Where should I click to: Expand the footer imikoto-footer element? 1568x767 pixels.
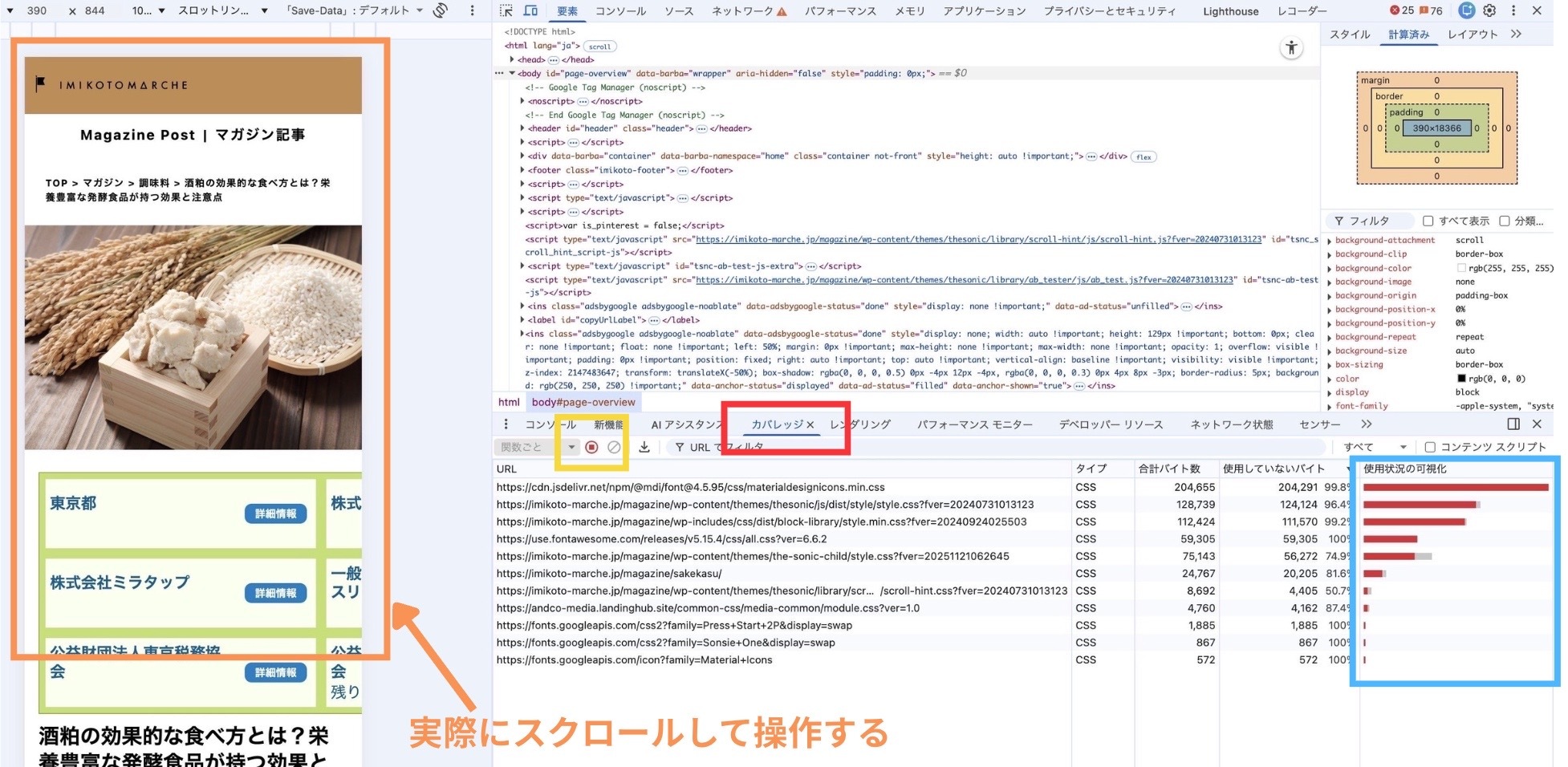pos(522,170)
